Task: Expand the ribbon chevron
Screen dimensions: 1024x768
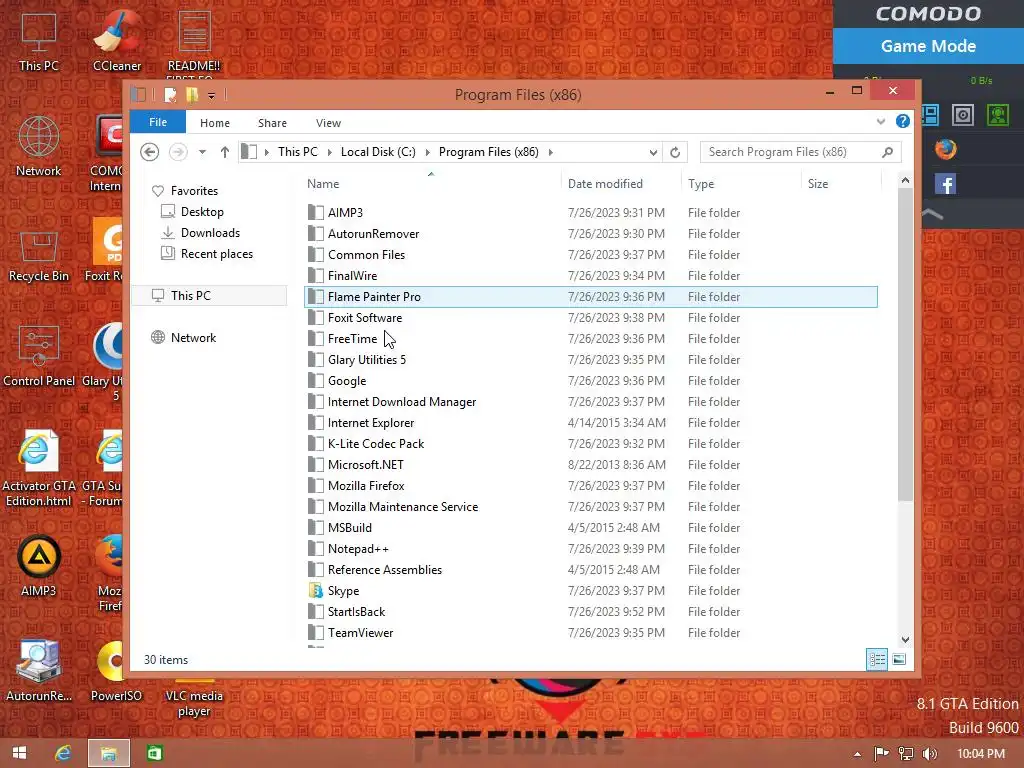Action: pyautogui.click(x=880, y=121)
